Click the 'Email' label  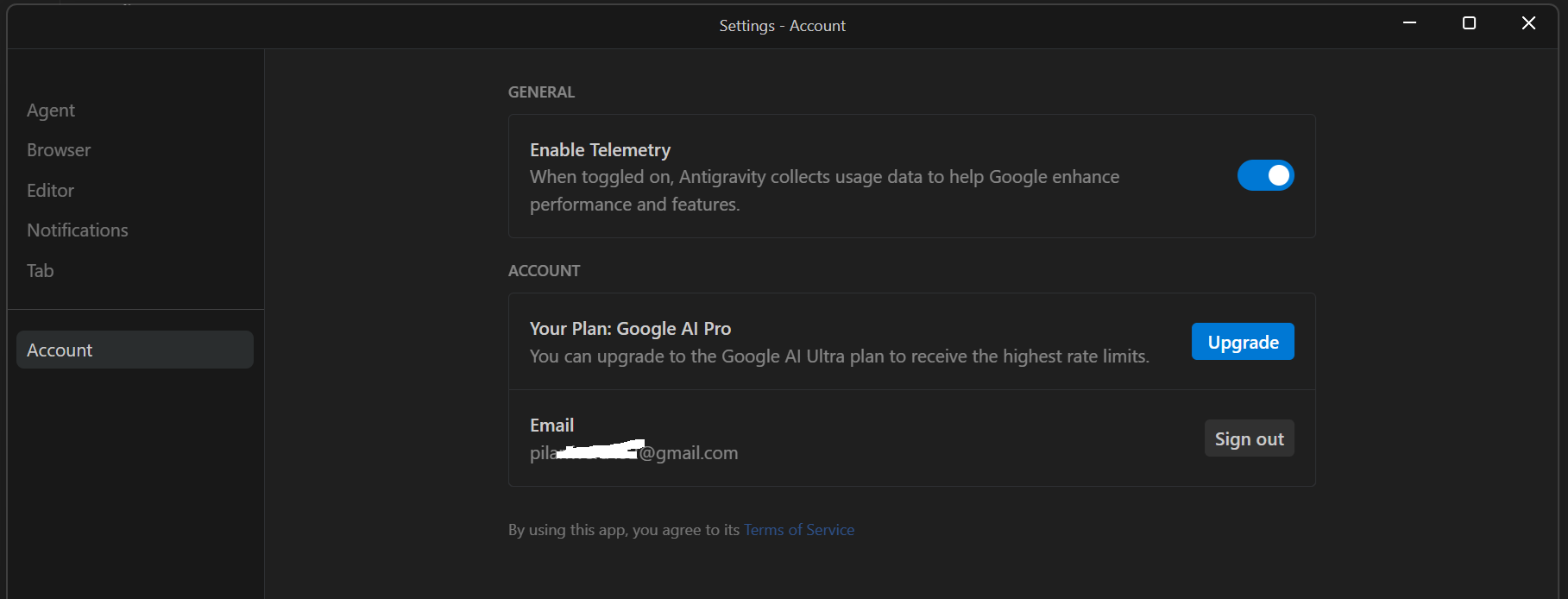551,426
